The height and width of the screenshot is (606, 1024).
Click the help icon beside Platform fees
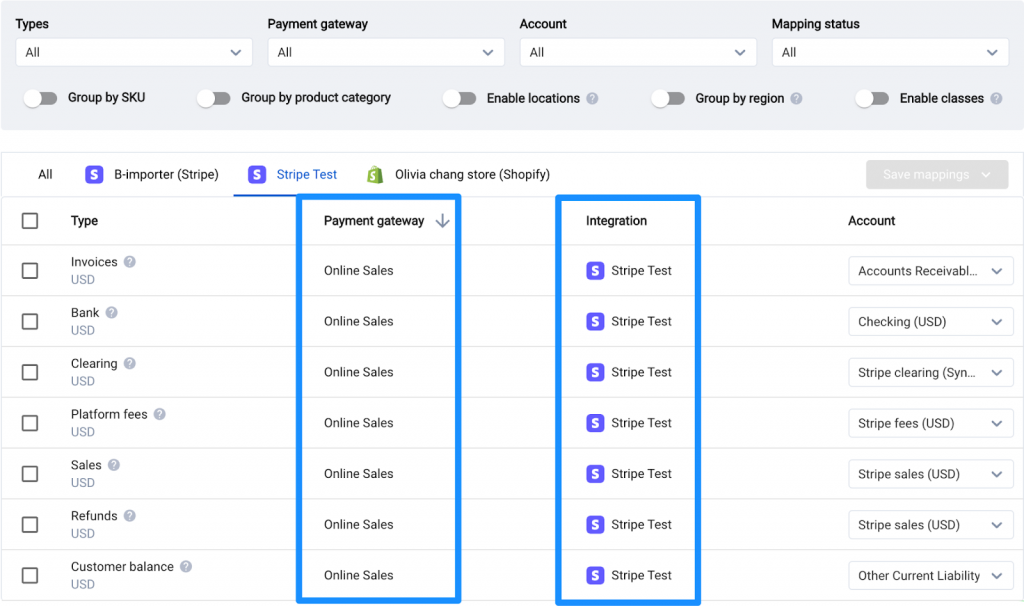160,414
